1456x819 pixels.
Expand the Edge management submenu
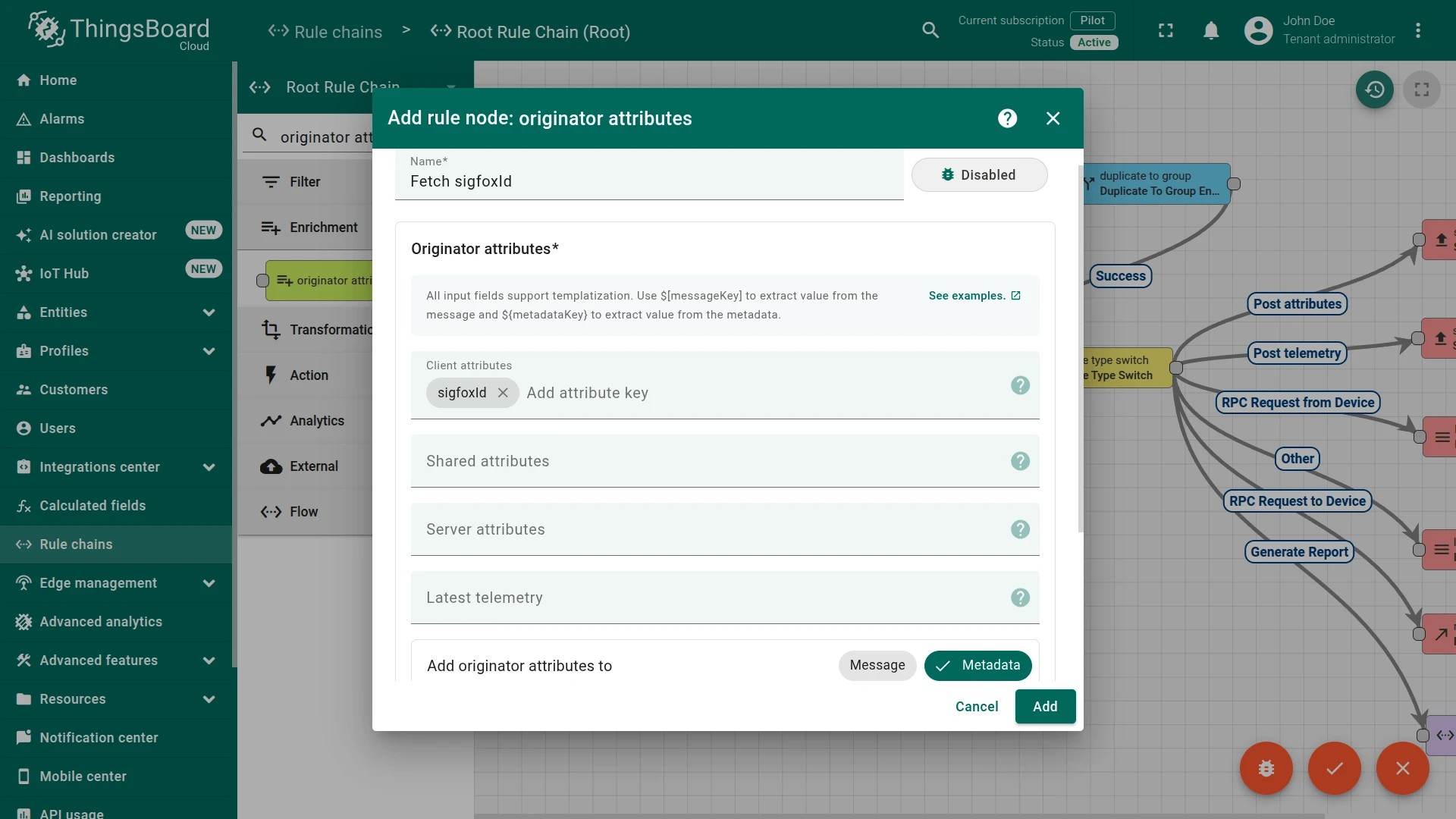[x=116, y=583]
